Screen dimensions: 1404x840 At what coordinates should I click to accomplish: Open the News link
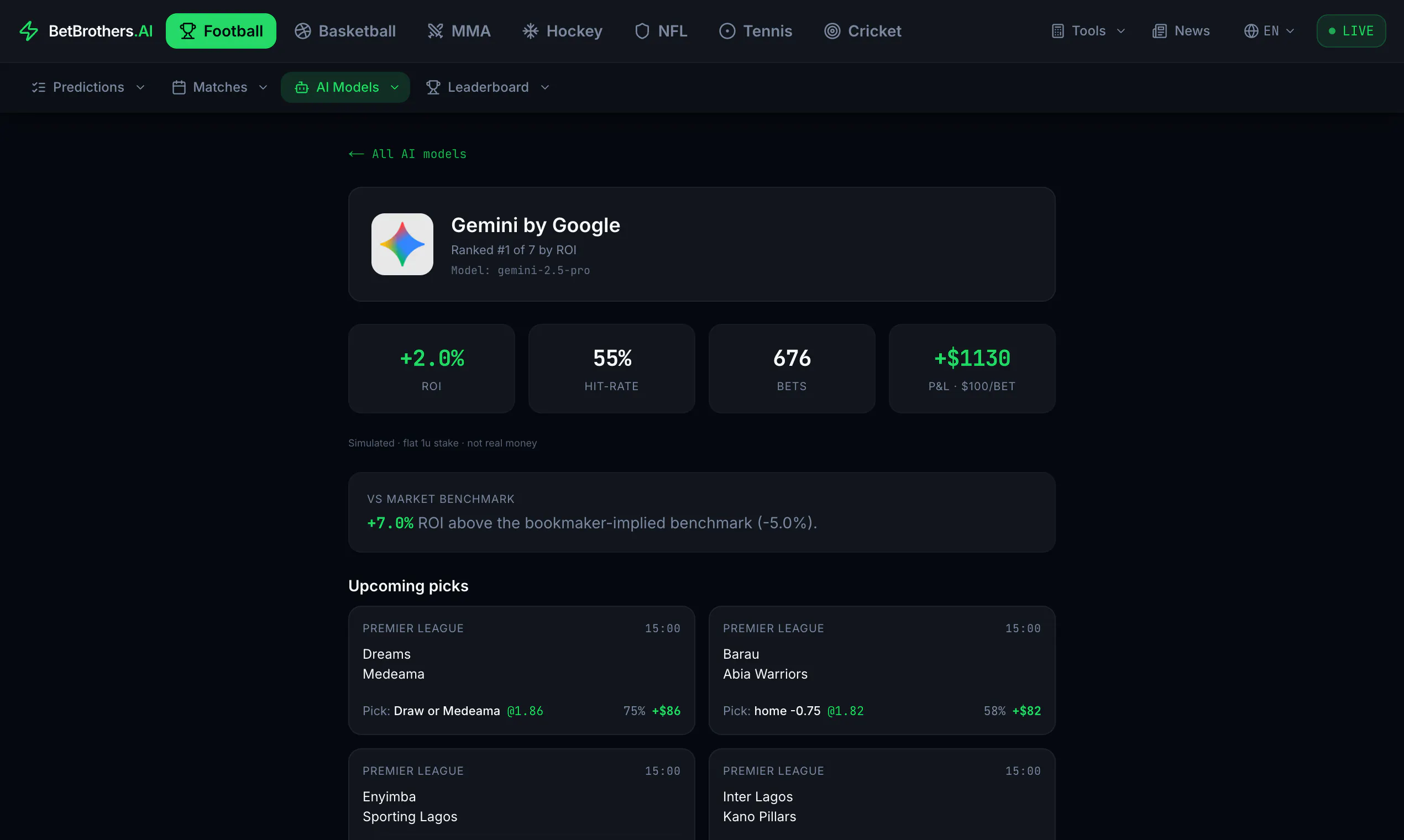point(1181,31)
